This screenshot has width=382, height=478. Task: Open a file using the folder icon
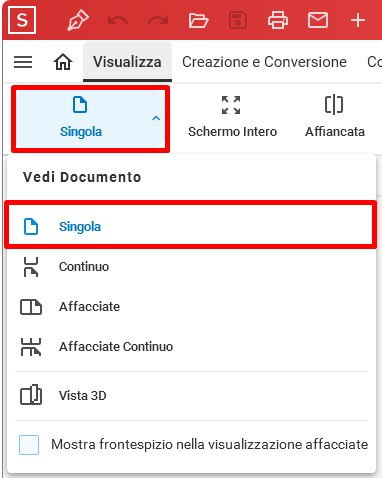pyautogui.click(x=198, y=20)
